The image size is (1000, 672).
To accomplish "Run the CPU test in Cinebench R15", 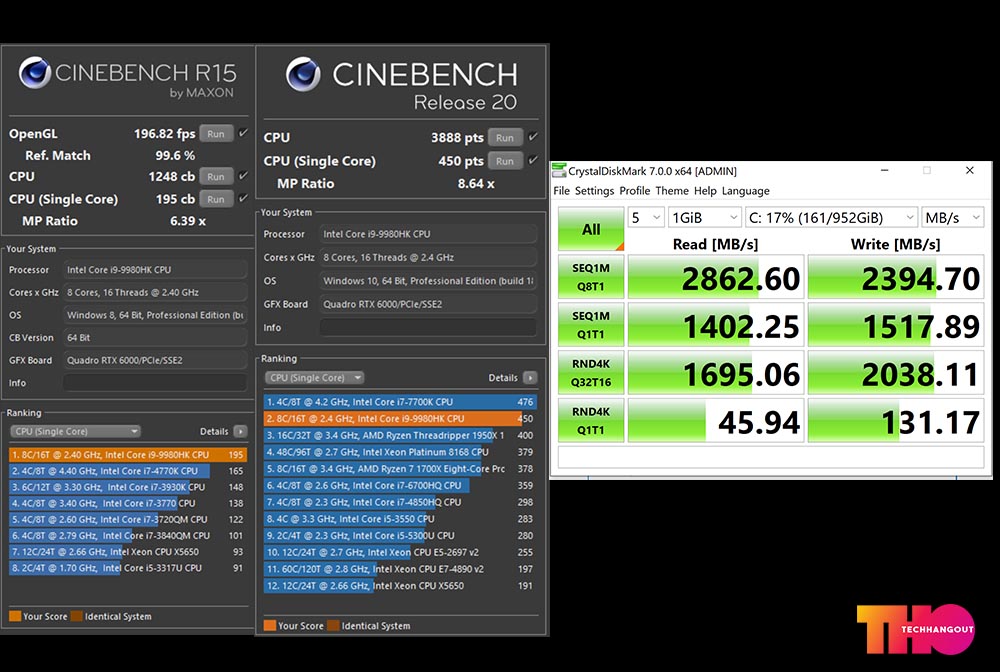I will (216, 177).
